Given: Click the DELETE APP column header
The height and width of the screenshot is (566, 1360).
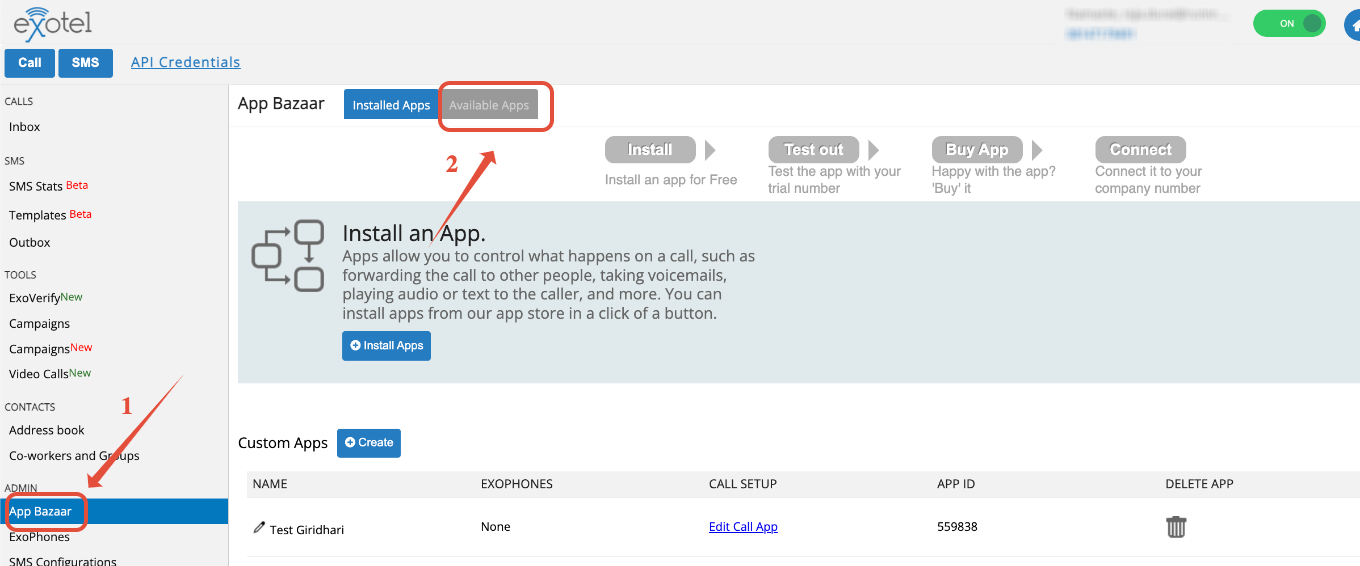Looking at the screenshot, I should pyautogui.click(x=1199, y=484).
